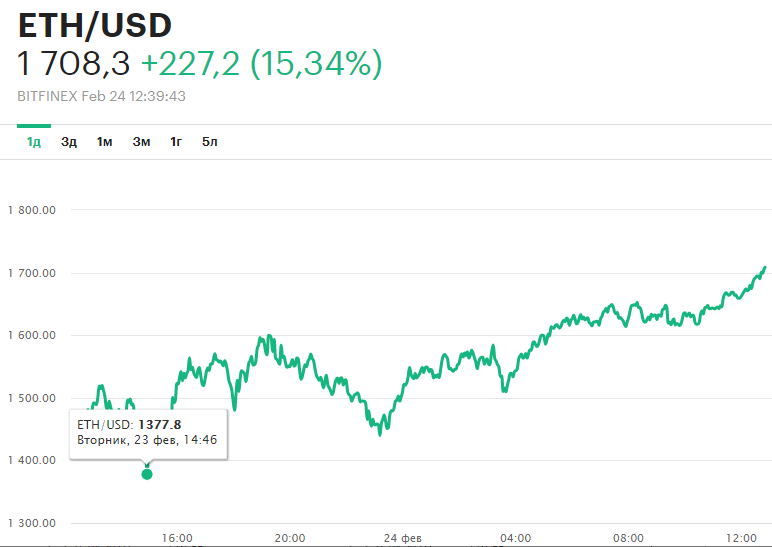This screenshot has height=547, width=772.
Task: Switch chart to 5л range
Action: 209,142
